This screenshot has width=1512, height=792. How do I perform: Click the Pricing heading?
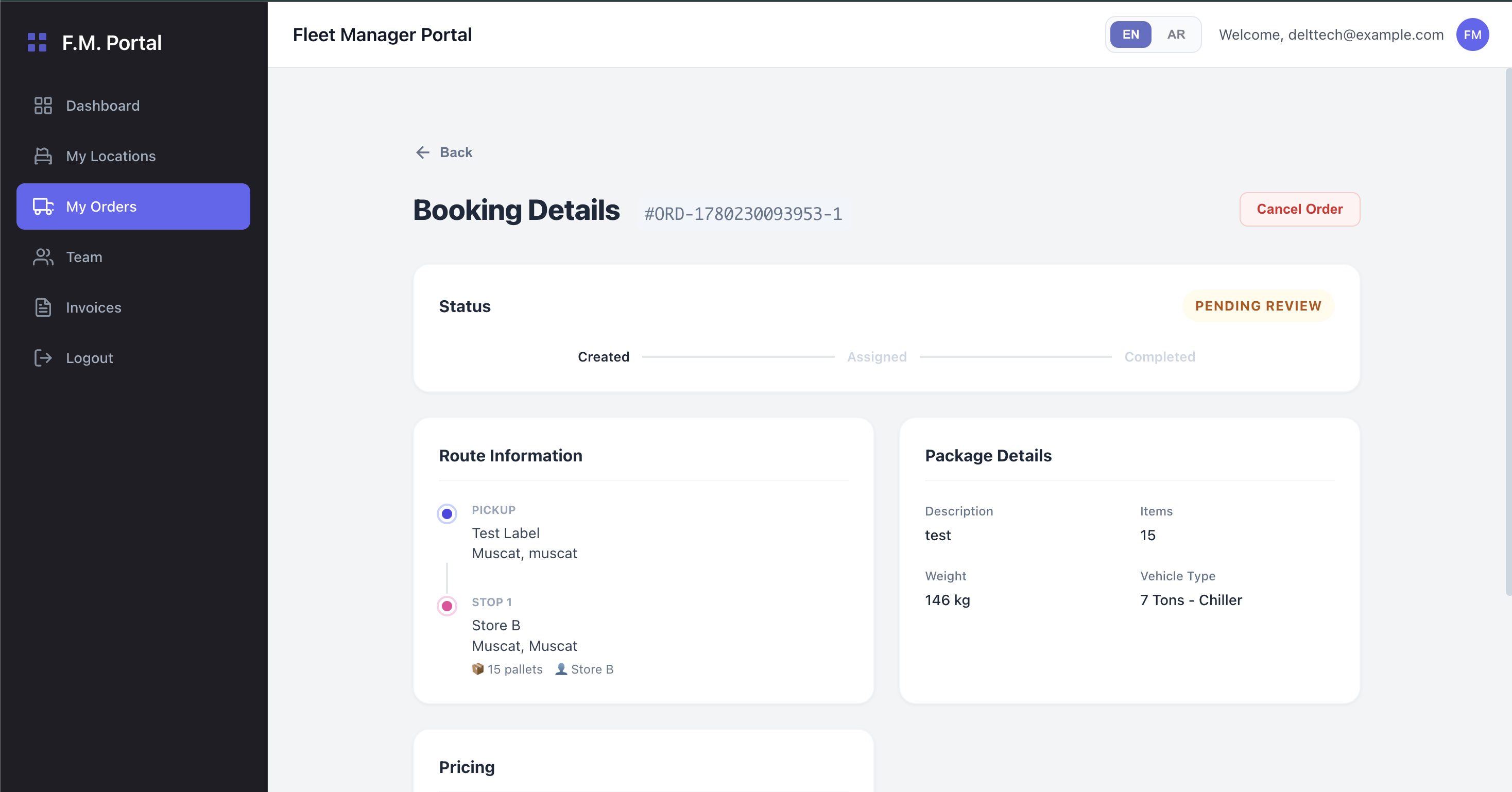pyautogui.click(x=467, y=767)
